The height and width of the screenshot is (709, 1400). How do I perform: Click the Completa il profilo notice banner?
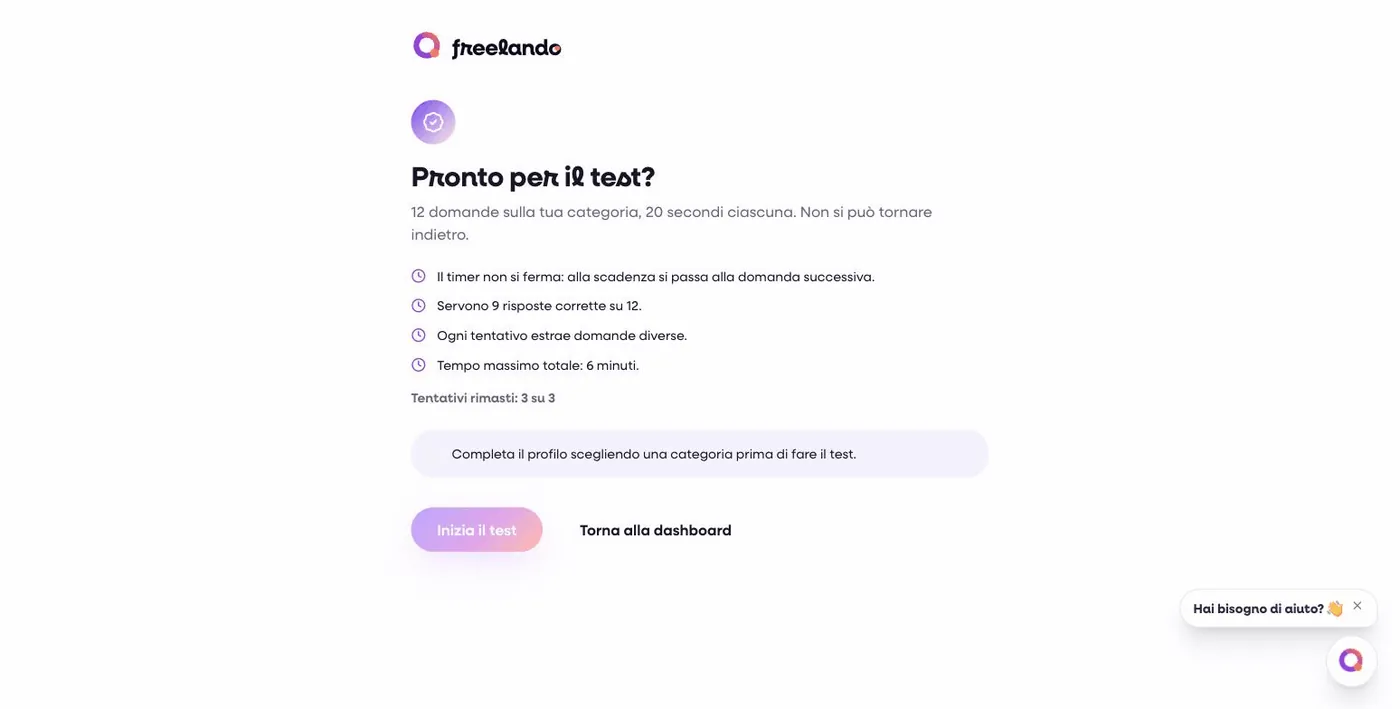(x=700, y=454)
